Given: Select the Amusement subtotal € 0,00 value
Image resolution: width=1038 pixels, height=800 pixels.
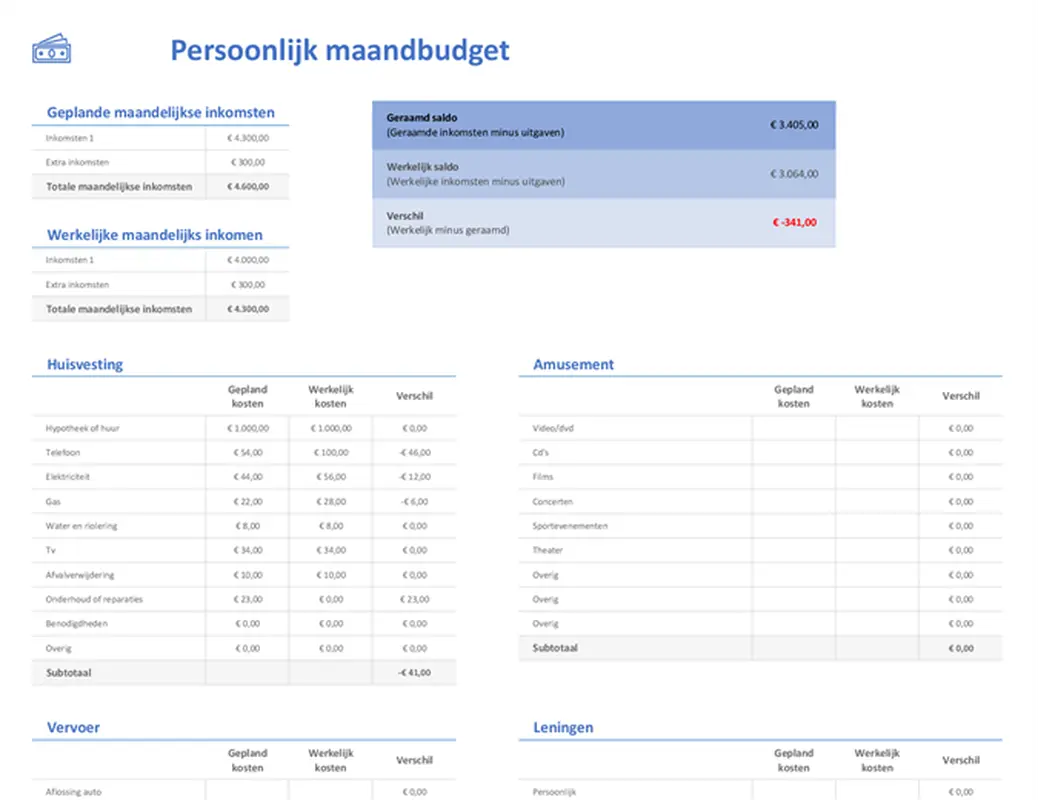Looking at the screenshot, I should point(961,648).
